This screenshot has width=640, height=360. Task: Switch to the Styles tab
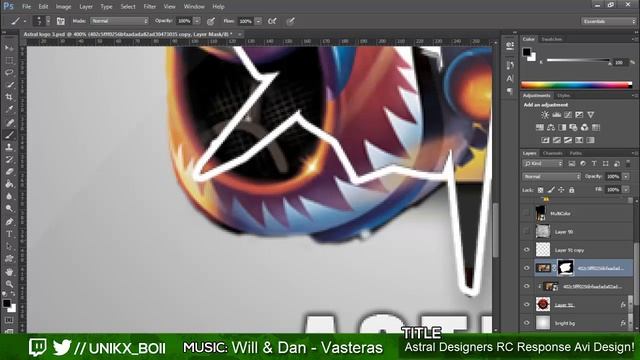pyautogui.click(x=563, y=96)
